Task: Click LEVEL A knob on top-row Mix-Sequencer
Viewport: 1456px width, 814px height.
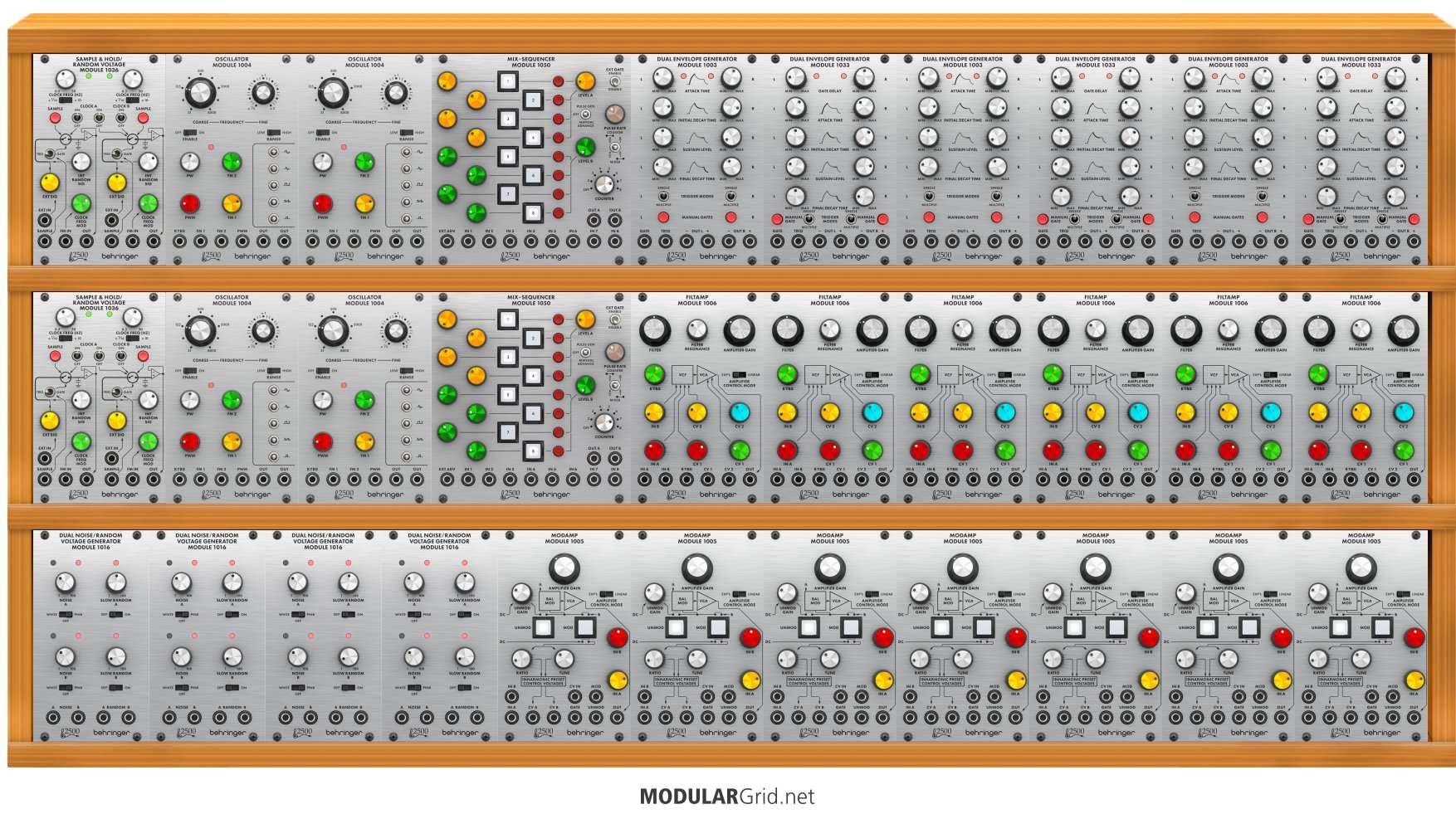Action: (585, 81)
